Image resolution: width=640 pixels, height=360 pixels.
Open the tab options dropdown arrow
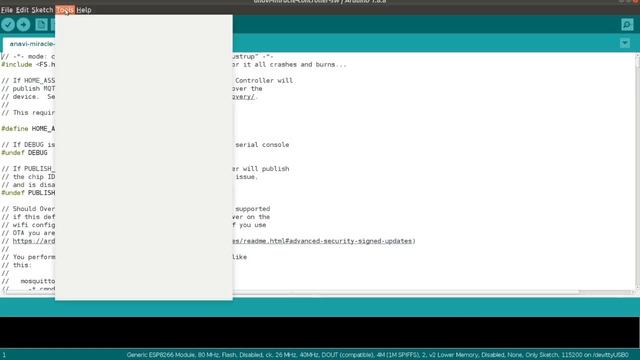point(624,43)
